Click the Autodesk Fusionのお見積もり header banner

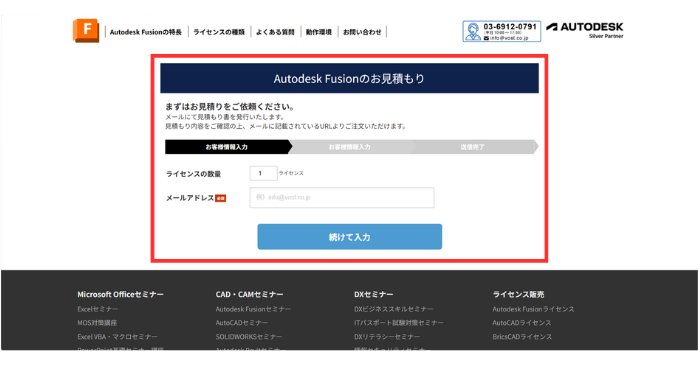349,78
